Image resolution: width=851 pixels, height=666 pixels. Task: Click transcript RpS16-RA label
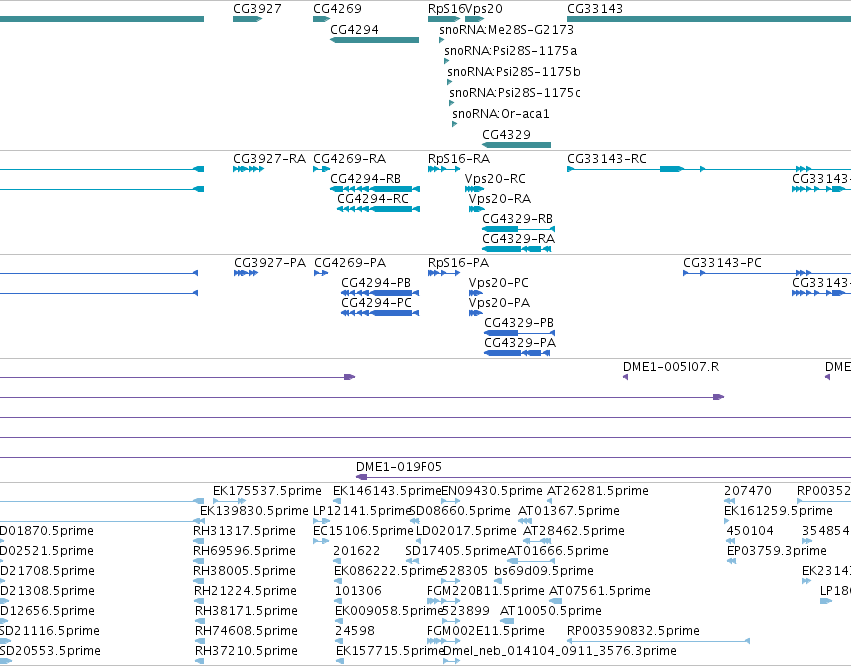coord(459,159)
